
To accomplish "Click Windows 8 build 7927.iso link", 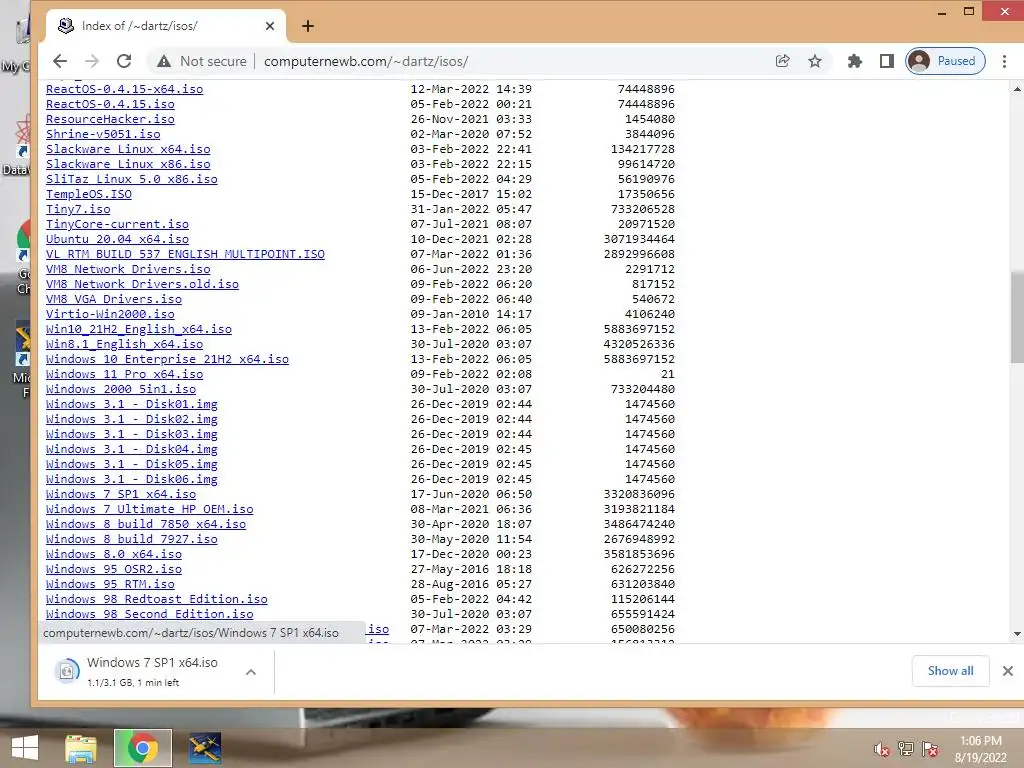I will tap(131, 539).
